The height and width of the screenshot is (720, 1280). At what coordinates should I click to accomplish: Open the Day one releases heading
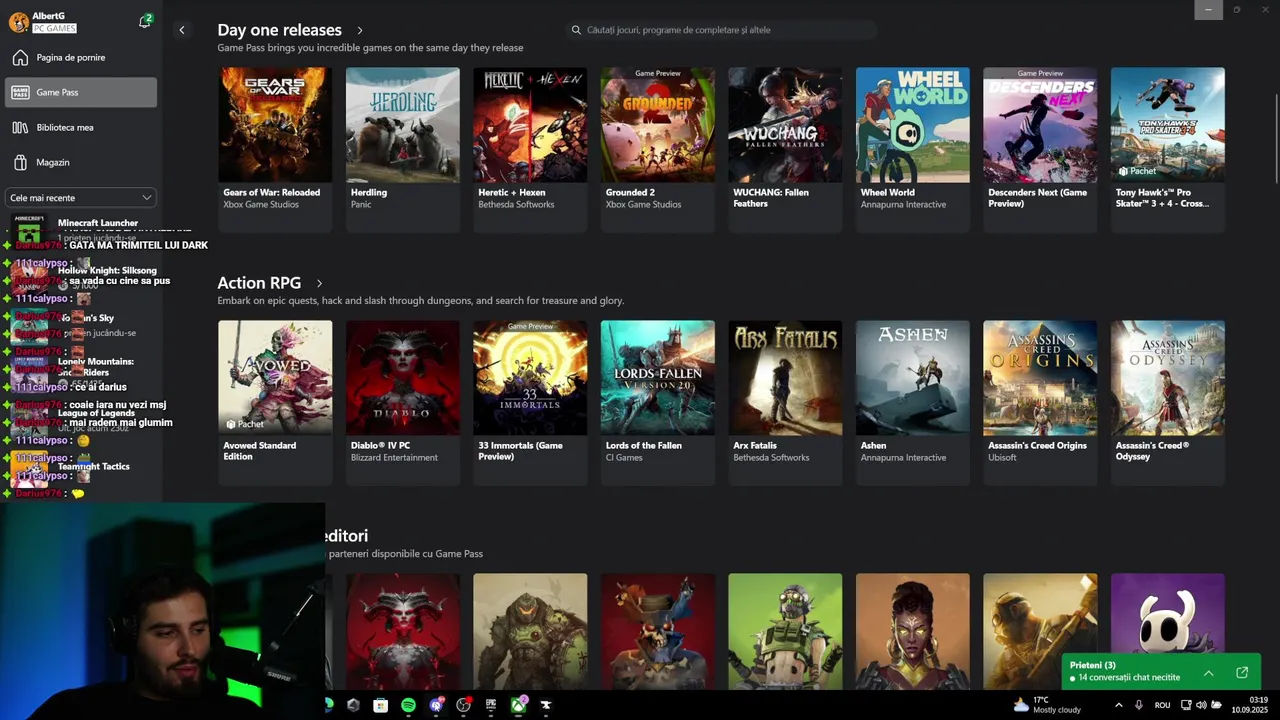coord(279,30)
